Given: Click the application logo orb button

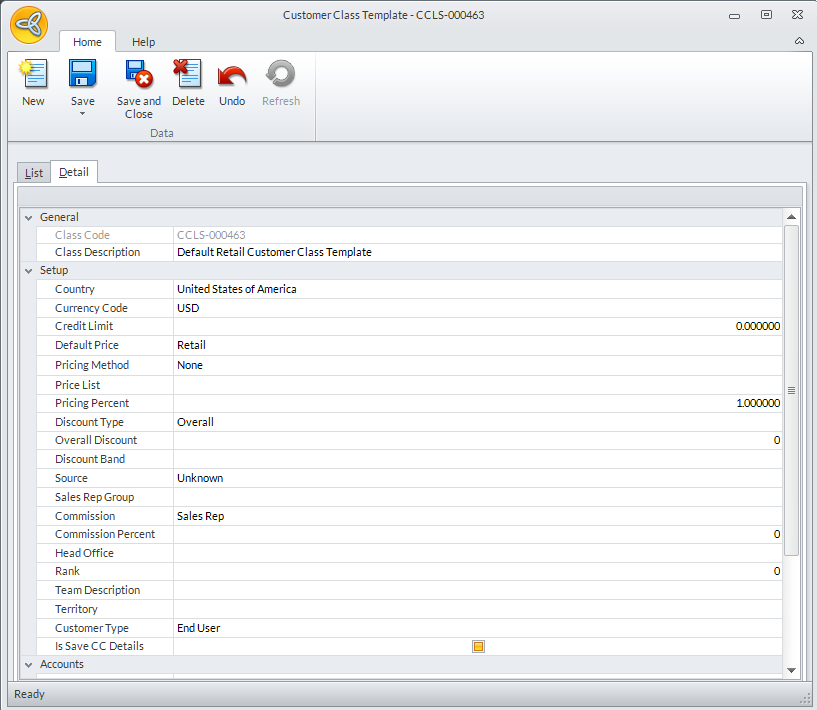Looking at the screenshot, I should [29, 26].
